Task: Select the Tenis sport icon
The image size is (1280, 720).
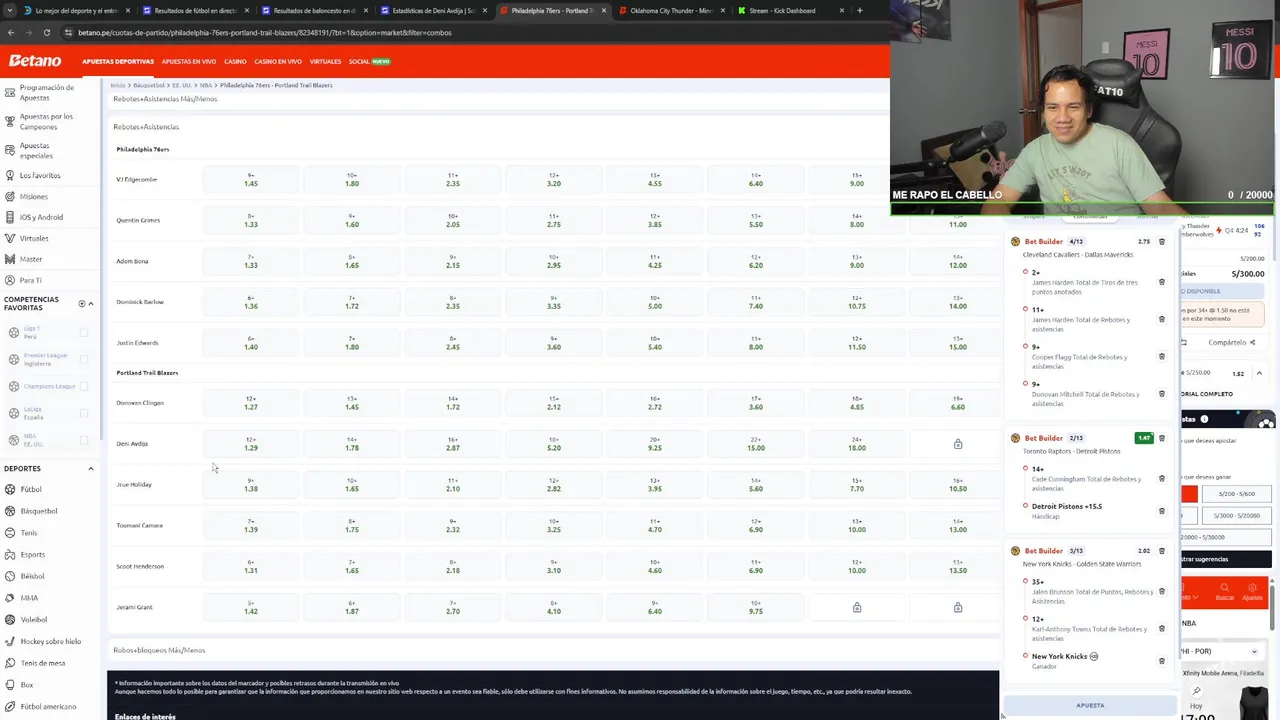Action: (10, 533)
